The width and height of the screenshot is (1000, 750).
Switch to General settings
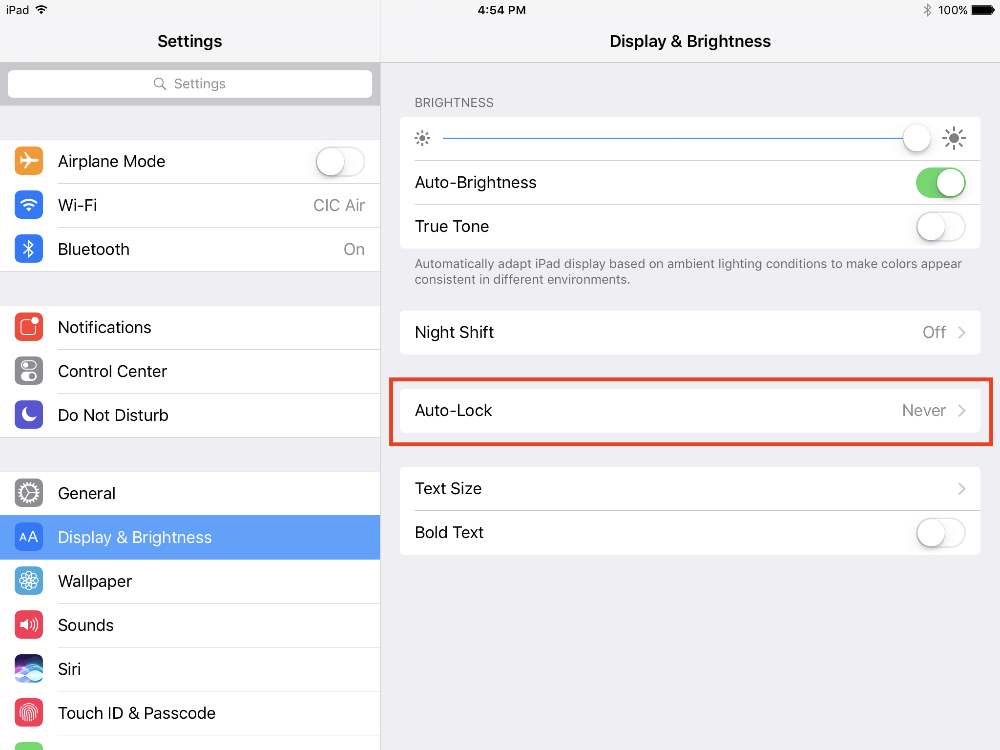tap(190, 493)
